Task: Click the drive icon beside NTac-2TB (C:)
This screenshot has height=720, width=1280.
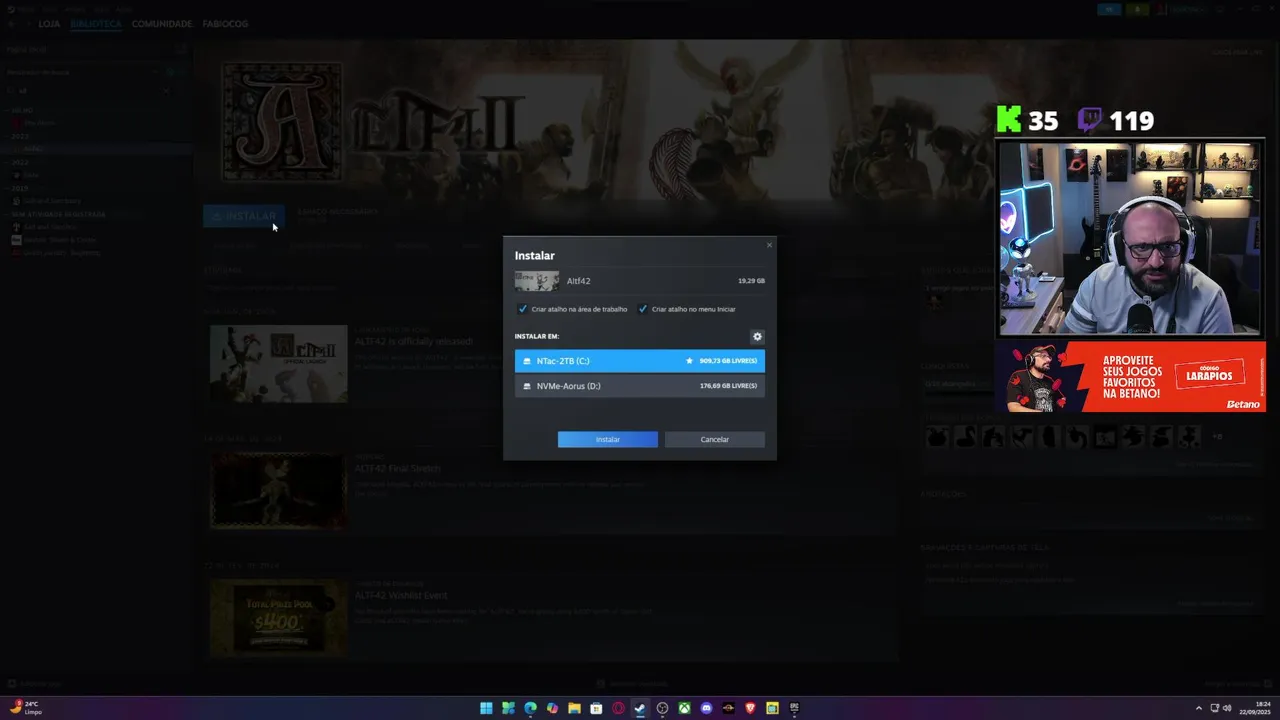Action: tap(527, 361)
